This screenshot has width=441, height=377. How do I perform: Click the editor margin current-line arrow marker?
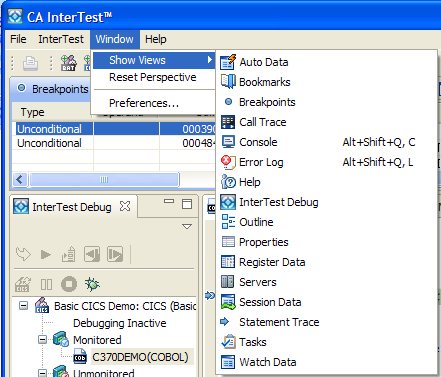tap(210, 295)
